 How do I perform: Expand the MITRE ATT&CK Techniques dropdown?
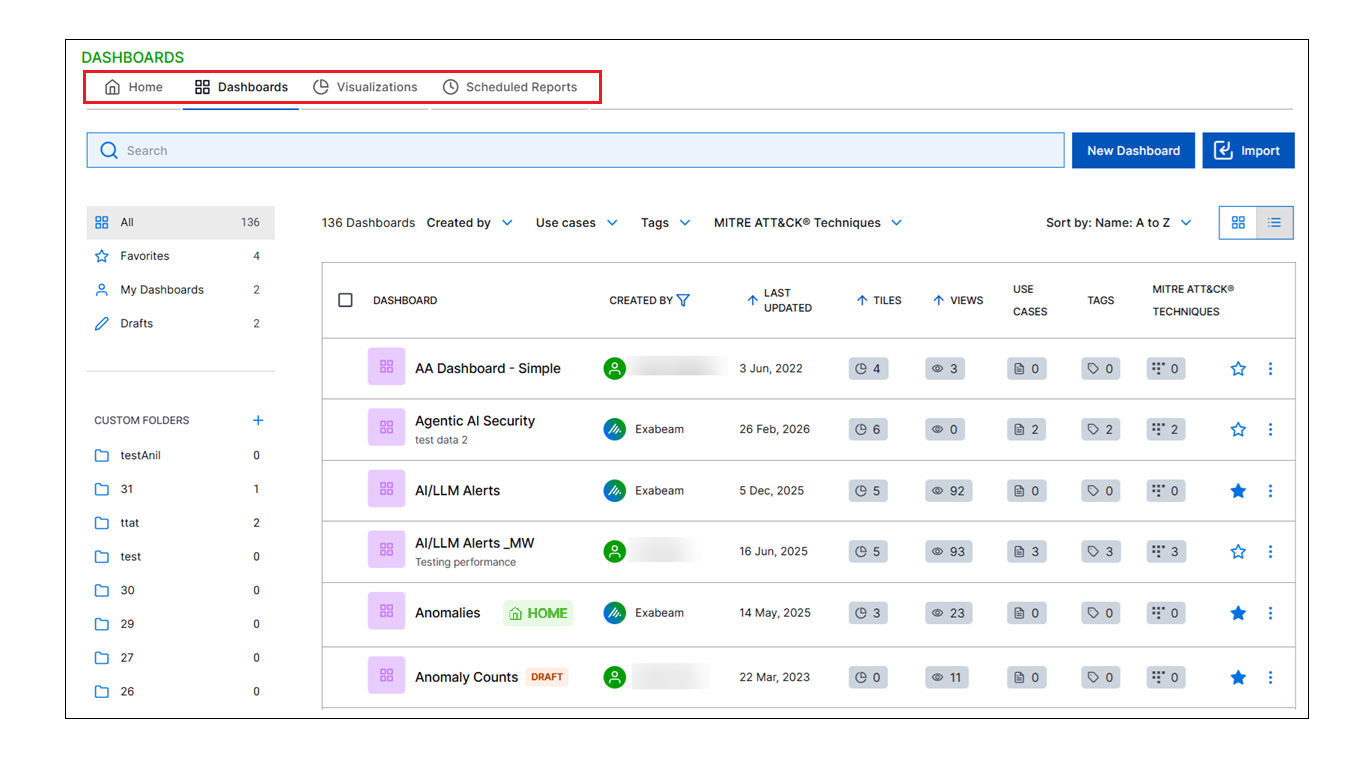(807, 223)
